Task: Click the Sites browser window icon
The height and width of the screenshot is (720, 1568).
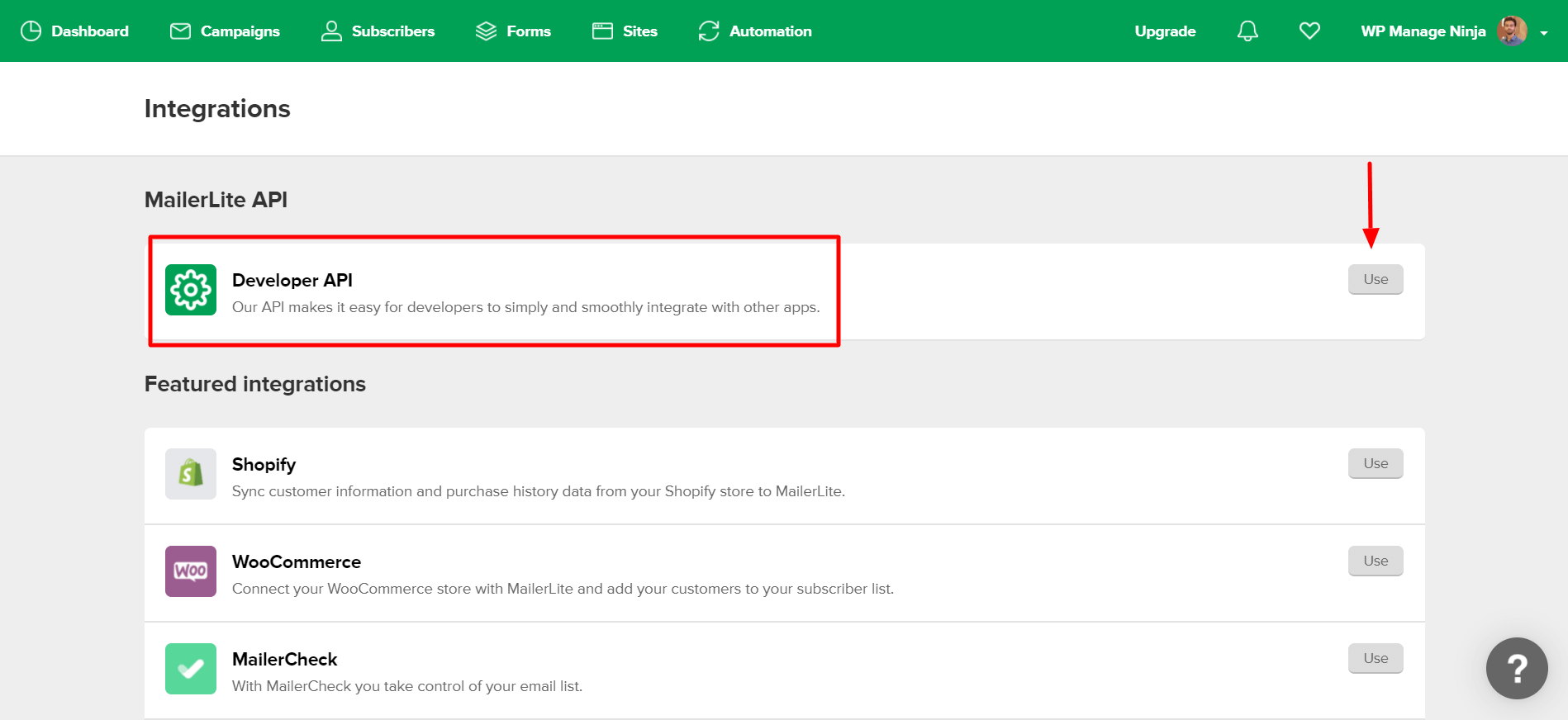Action: pyautogui.click(x=602, y=31)
